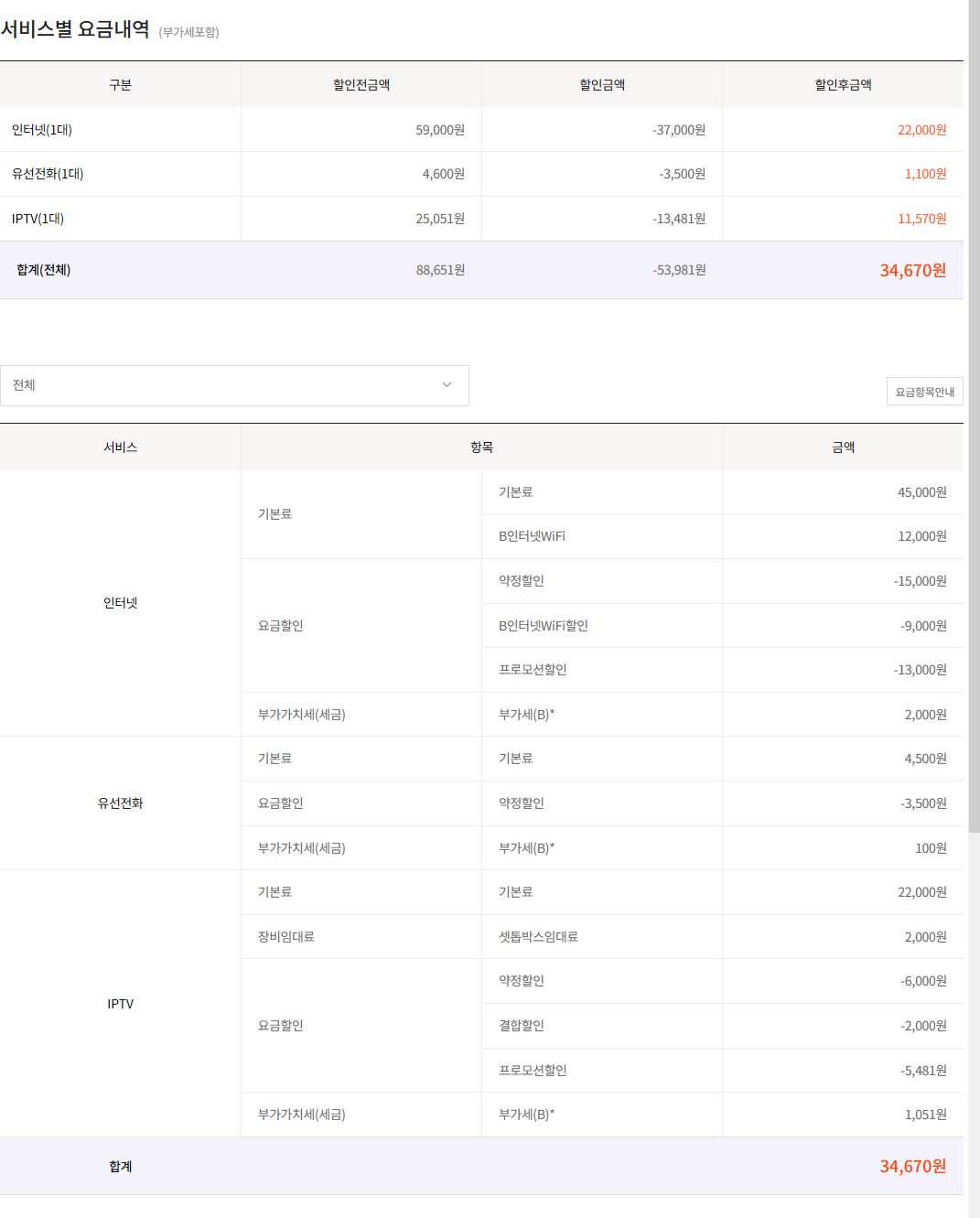
Task: Select the 항목 column header
Action: [x=481, y=447]
